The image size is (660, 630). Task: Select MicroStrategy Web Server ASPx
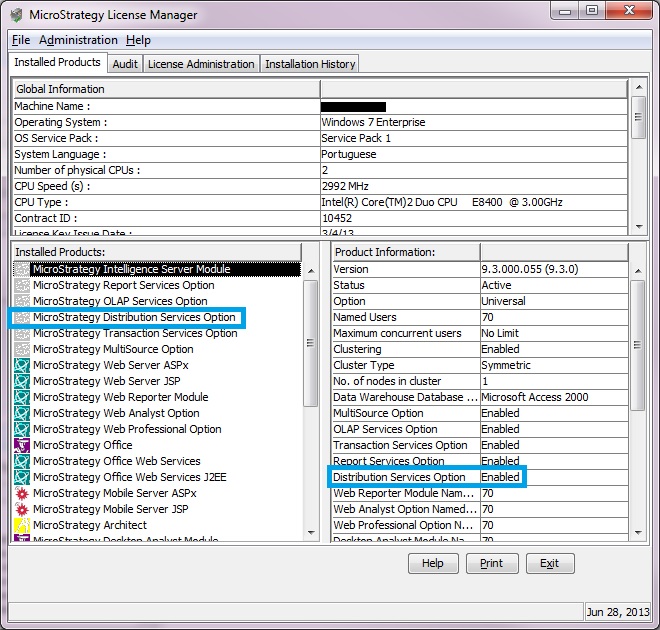(x=111, y=365)
